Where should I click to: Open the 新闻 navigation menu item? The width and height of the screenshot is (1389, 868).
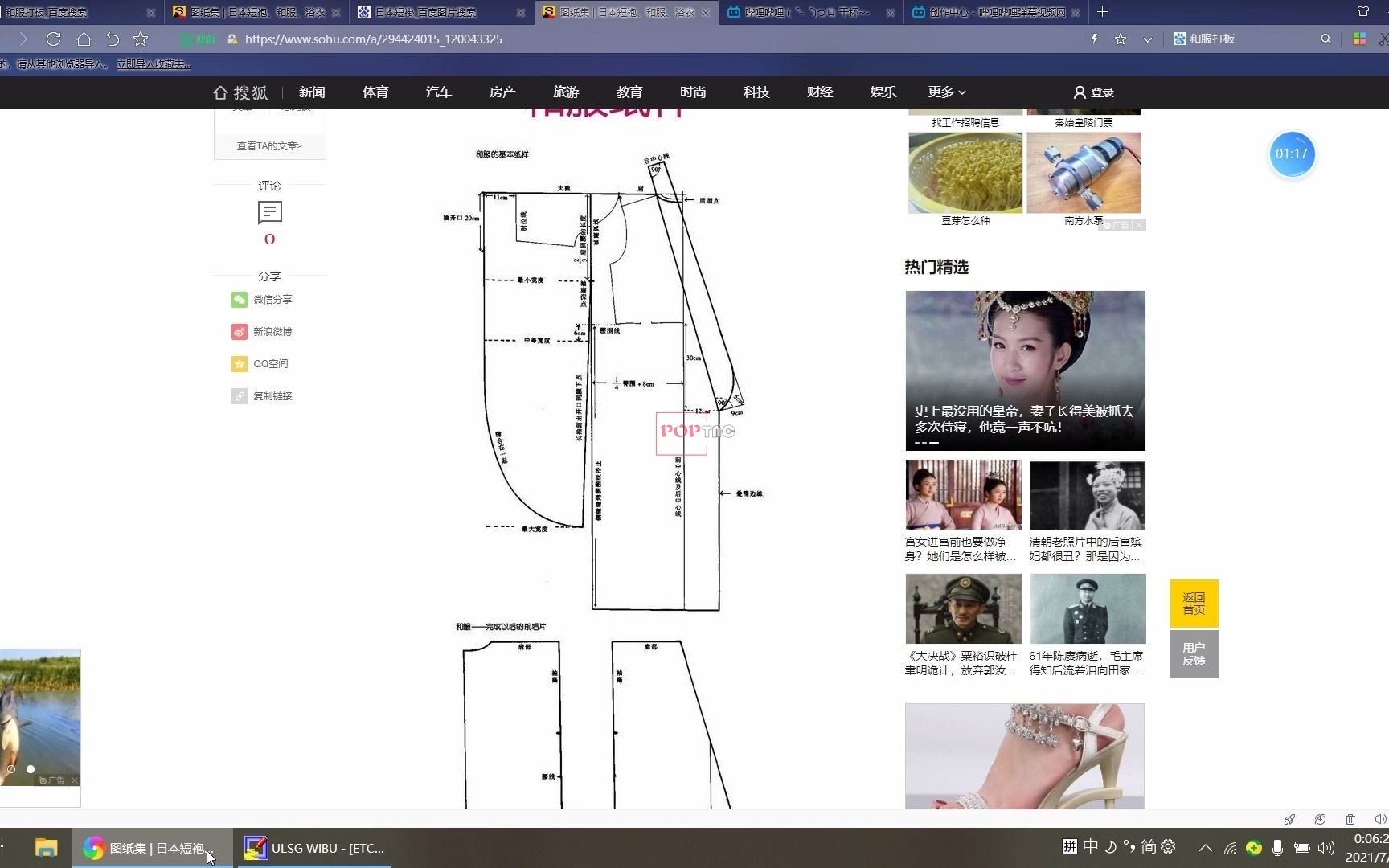[x=312, y=92]
